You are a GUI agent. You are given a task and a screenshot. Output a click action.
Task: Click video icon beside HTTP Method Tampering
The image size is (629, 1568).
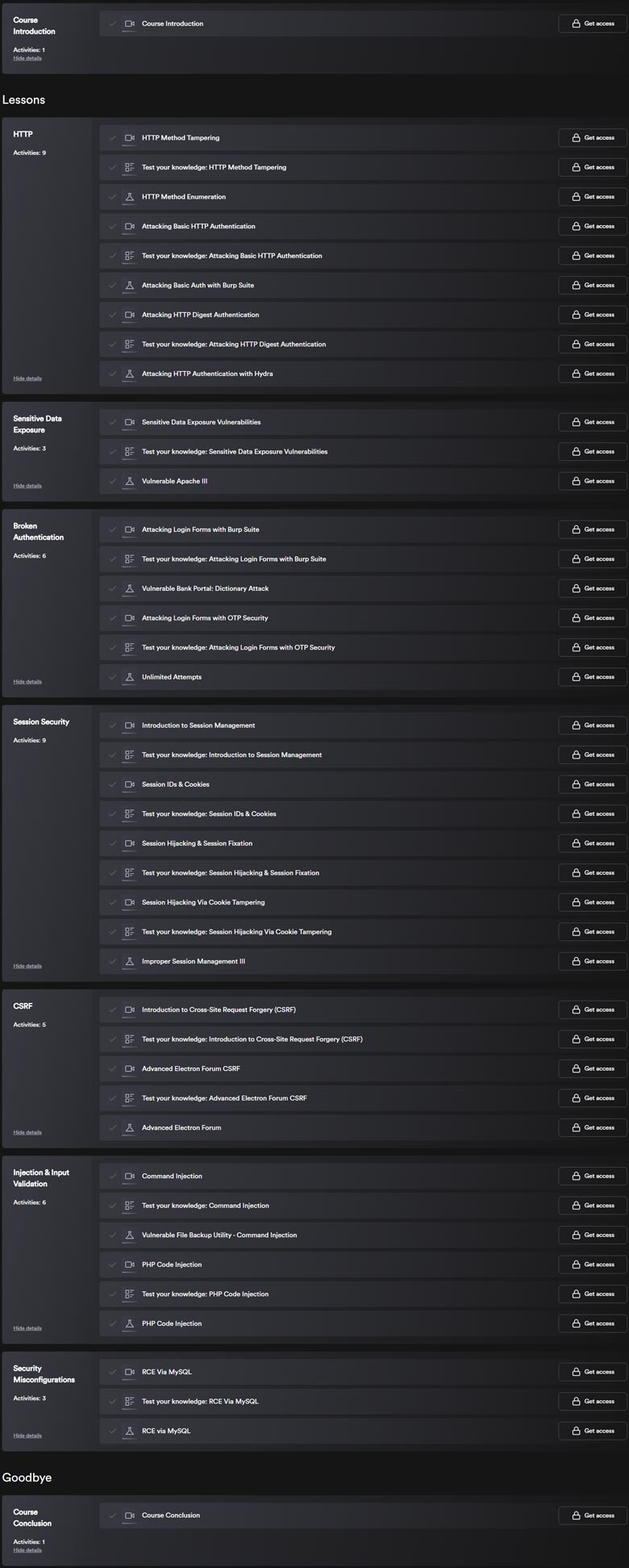tap(129, 138)
